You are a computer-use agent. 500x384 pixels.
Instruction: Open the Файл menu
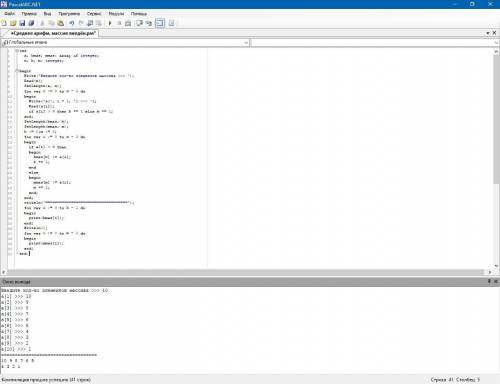[x=9, y=14]
